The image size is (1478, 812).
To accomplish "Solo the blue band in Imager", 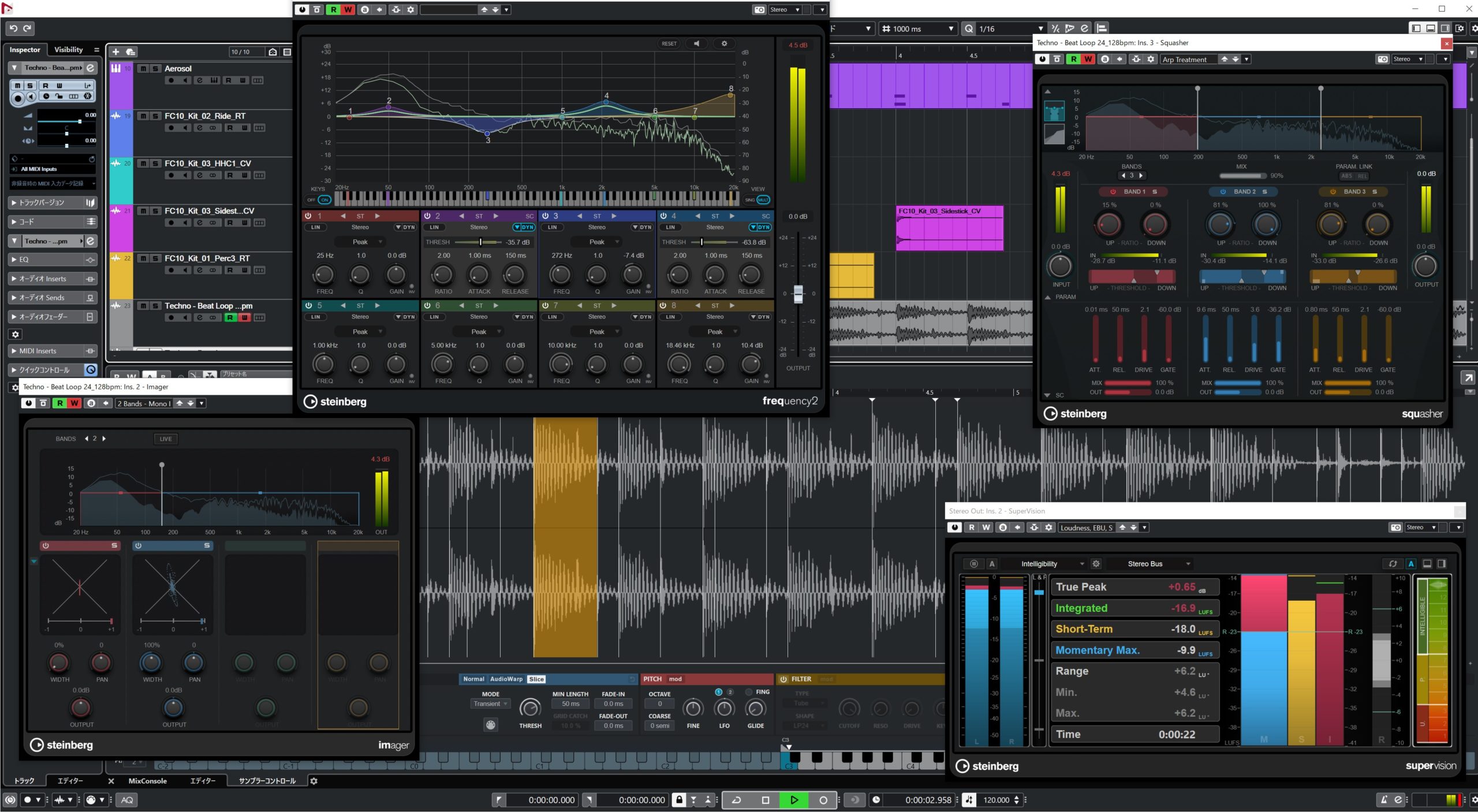I will point(207,545).
